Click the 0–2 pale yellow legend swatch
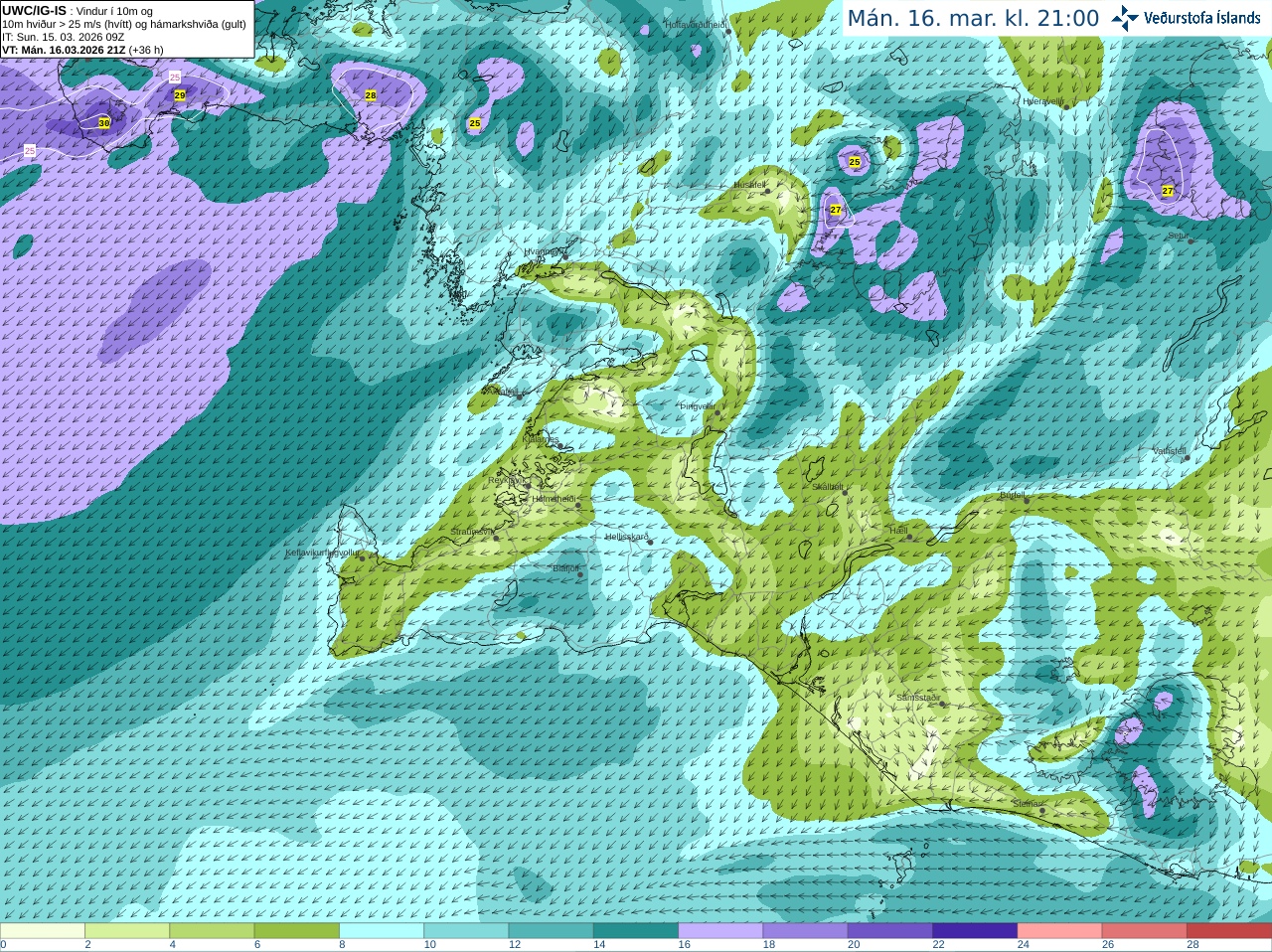 [42, 930]
